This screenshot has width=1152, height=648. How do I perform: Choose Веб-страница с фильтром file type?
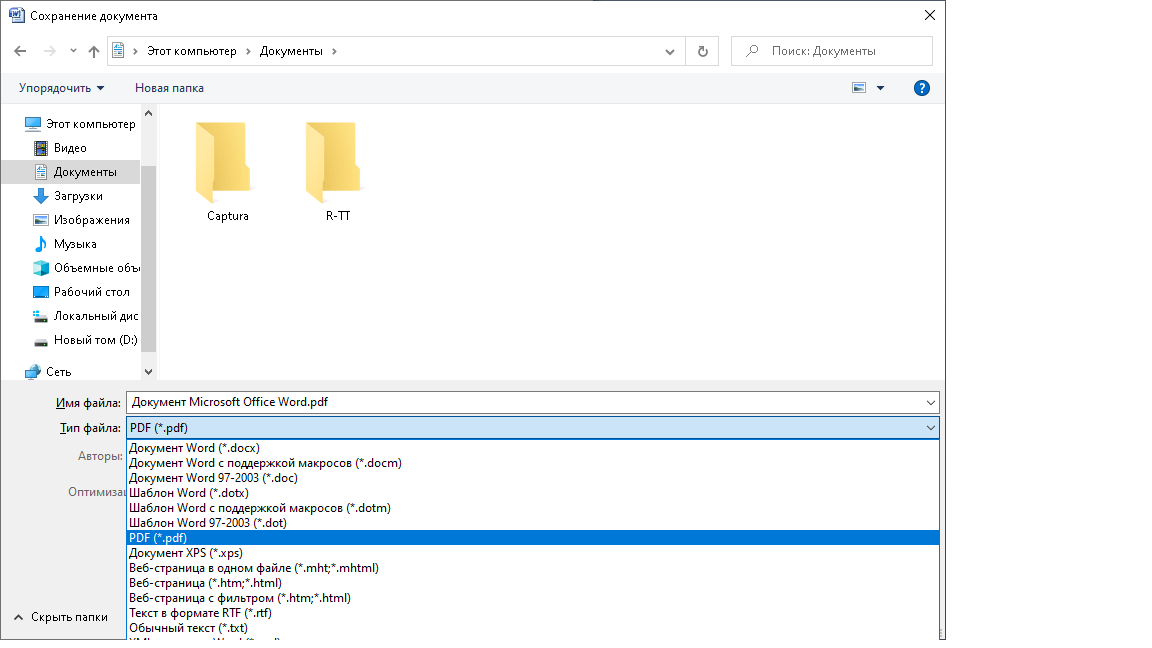tap(533, 598)
